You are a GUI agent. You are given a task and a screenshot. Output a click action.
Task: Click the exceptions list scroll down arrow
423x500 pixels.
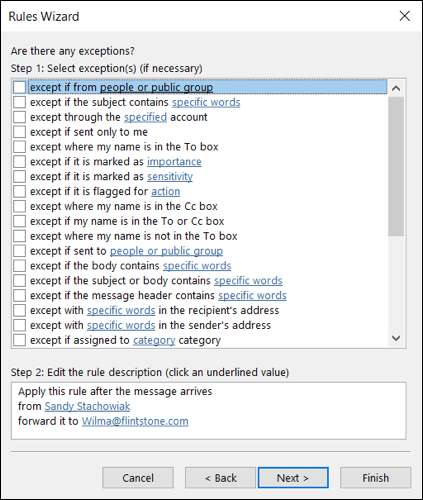[x=396, y=338]
